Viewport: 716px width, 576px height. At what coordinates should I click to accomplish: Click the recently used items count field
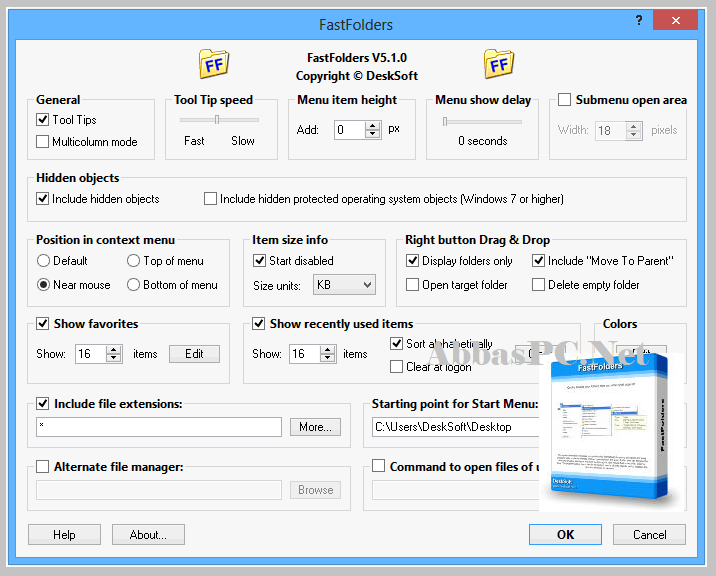pyautogui.click(x=305, y=354)
